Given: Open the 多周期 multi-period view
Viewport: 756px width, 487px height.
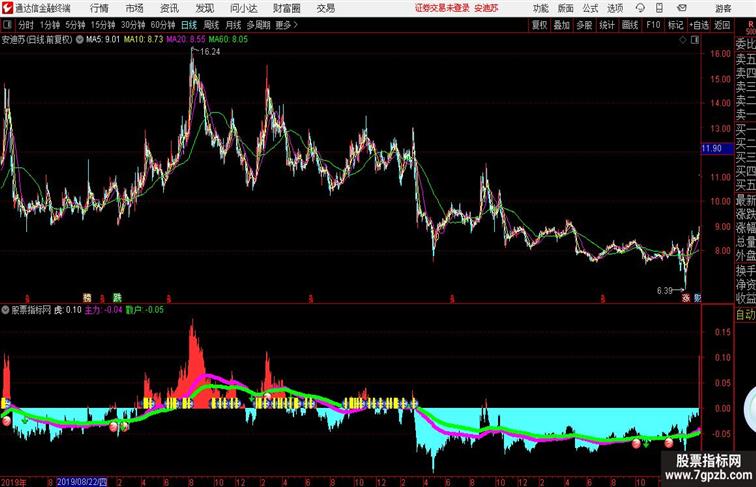Looking at the screenshot, I should point(258,25).
